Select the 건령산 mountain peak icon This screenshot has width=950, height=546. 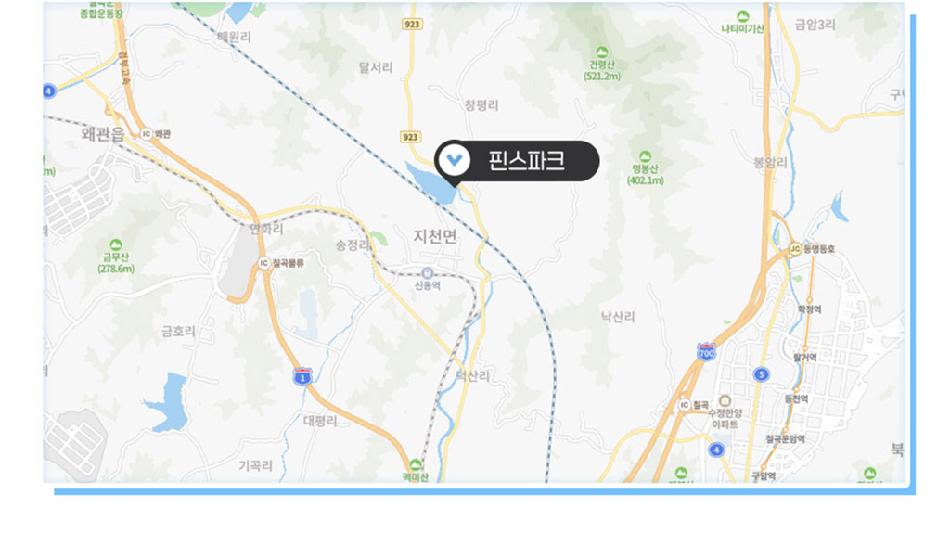[x=602, y=52]
